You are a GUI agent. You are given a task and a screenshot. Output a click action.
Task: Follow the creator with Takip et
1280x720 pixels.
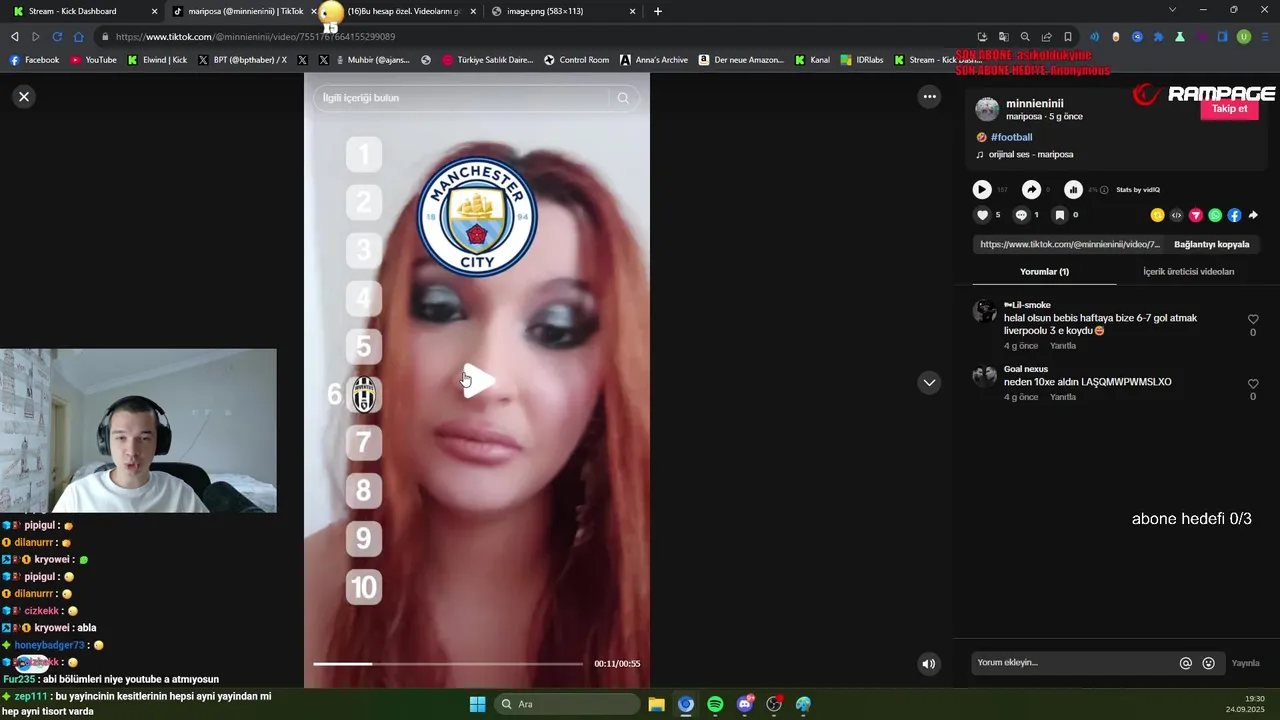(1229, 109)
